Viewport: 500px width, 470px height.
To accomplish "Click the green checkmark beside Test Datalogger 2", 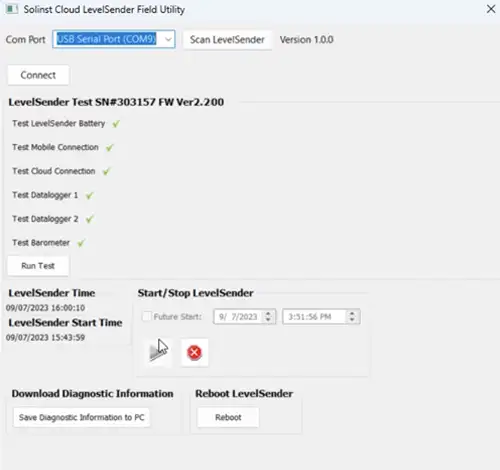I will [x=89, y=219].
